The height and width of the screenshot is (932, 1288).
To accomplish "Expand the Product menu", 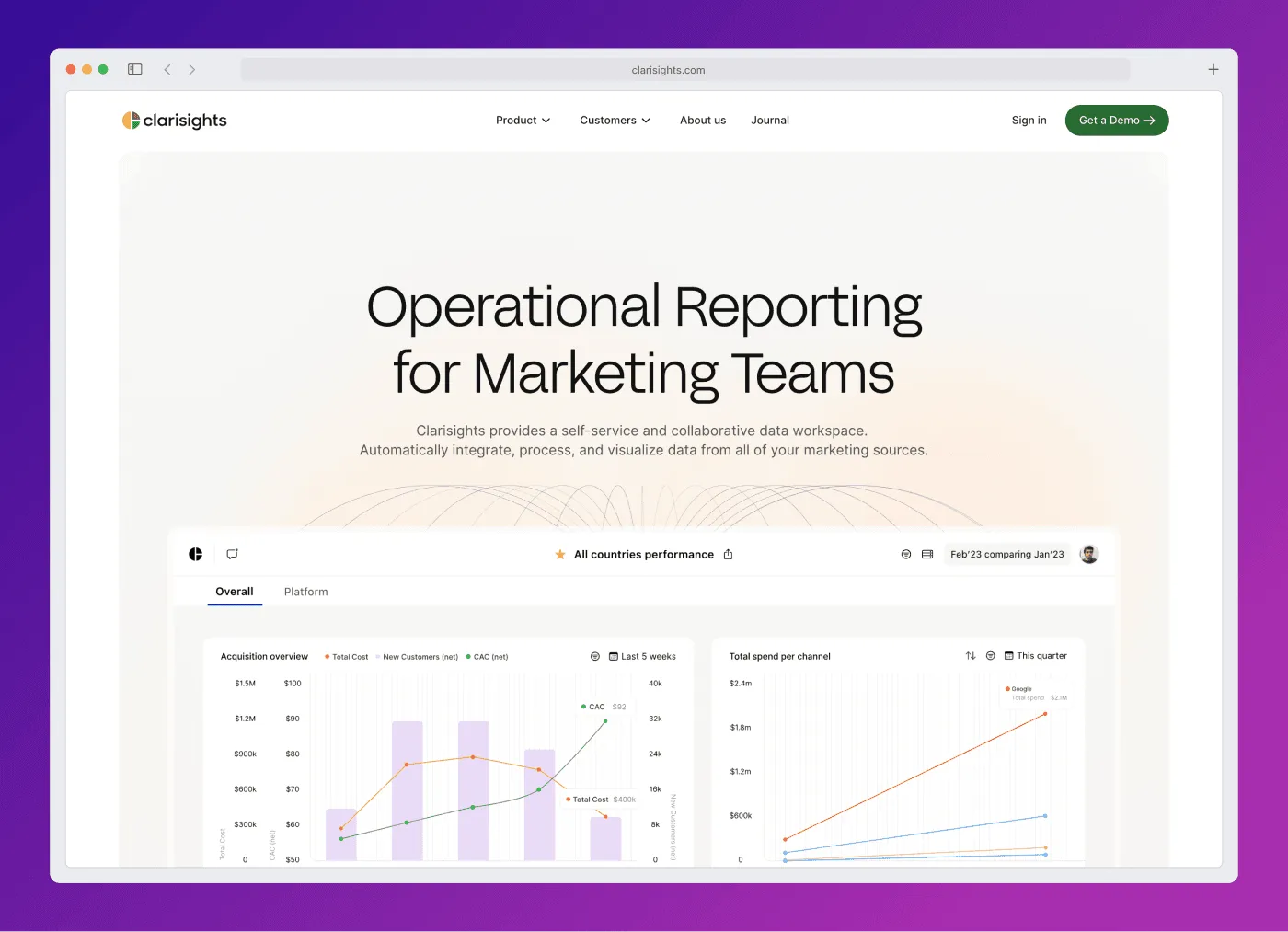I will pyautogui.click(x=523, y=121).
